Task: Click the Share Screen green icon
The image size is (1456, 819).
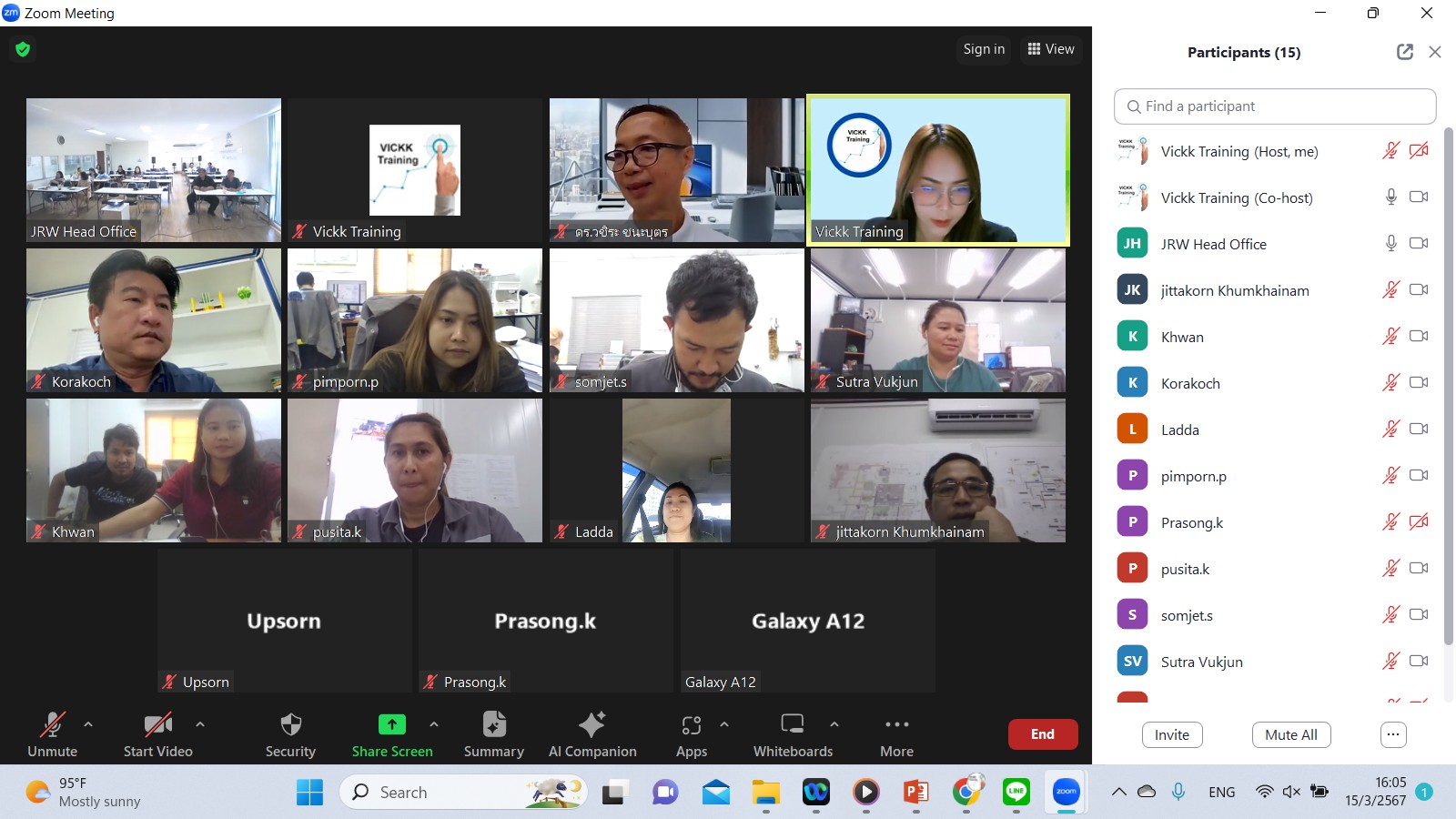Action: click(391, 724)
